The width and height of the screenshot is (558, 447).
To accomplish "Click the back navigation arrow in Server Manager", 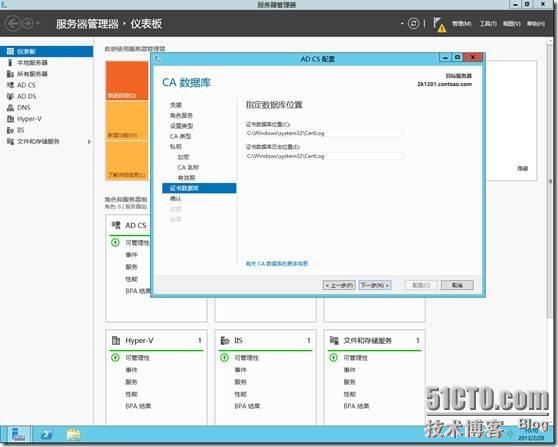I will (13, 24).
